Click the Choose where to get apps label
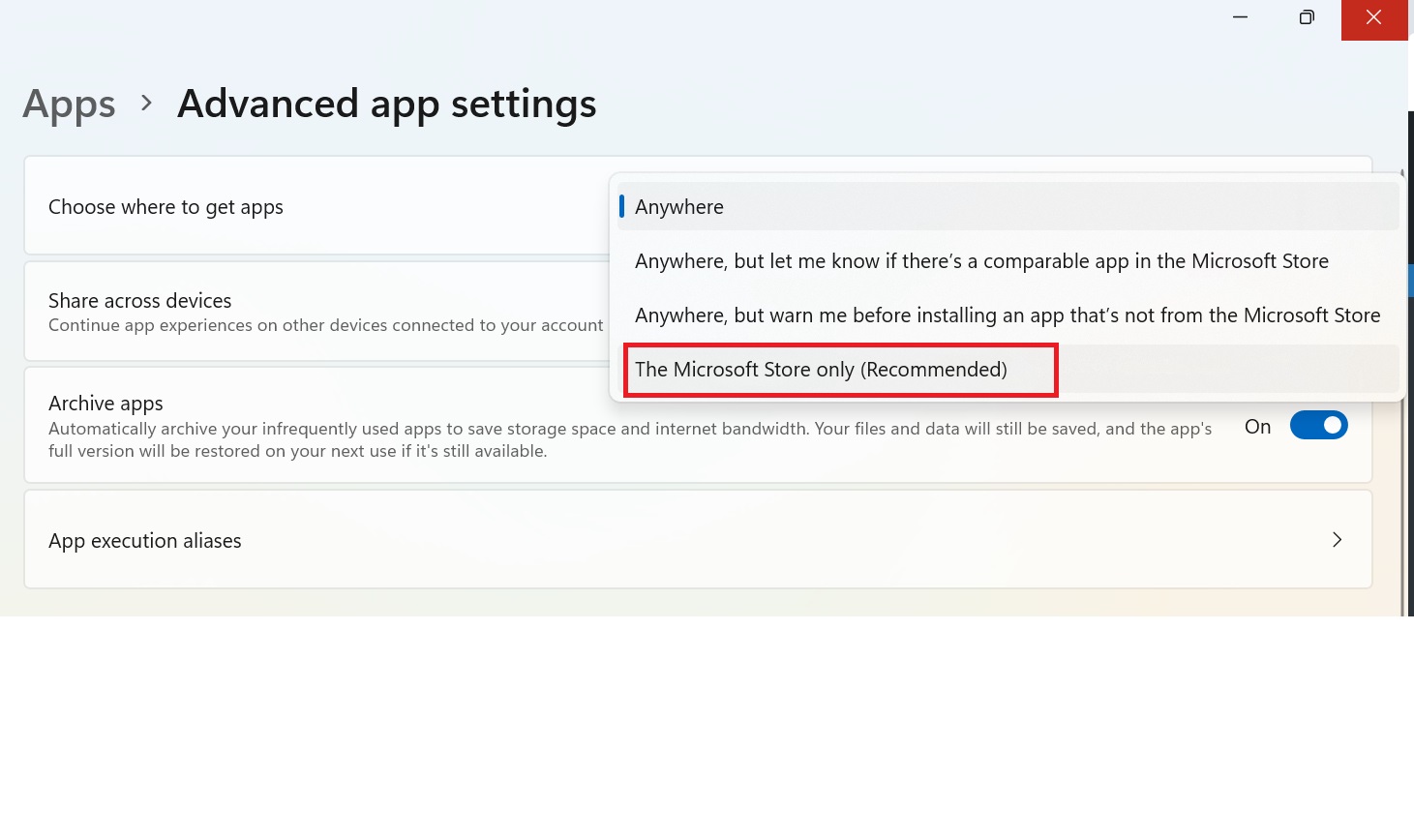 pos(165,207)
